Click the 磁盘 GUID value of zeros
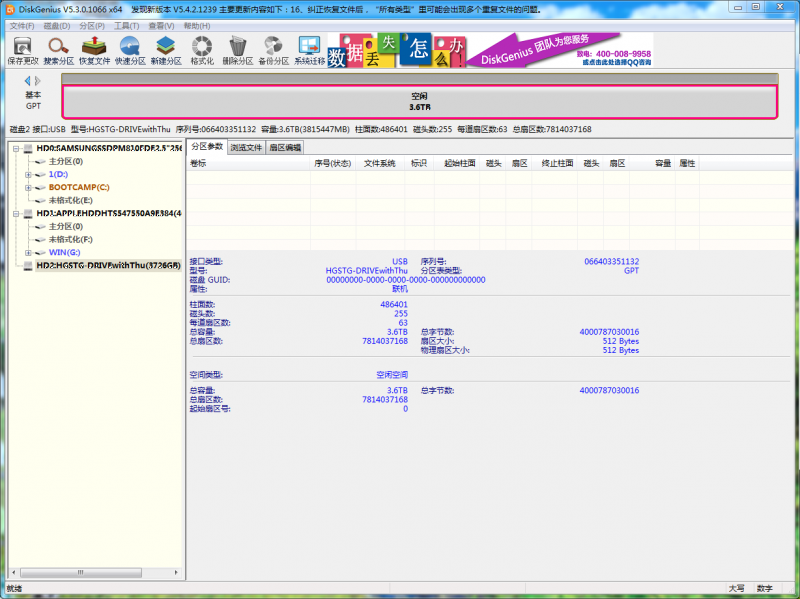The height and width of the screenshot is (599, 800). [406, 280]
